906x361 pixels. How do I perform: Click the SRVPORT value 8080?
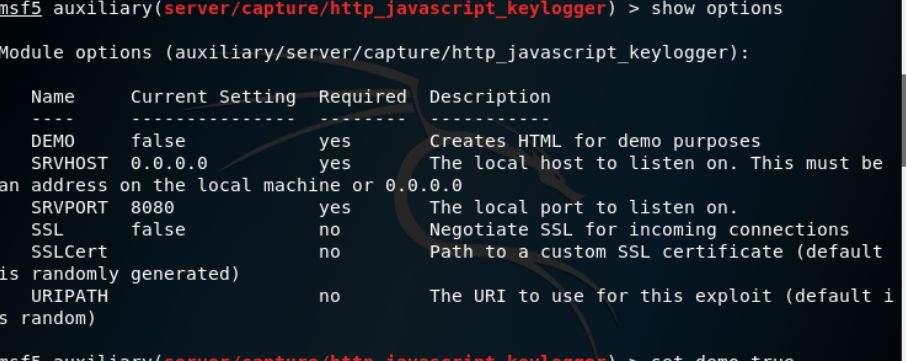(x=153, y=207)
